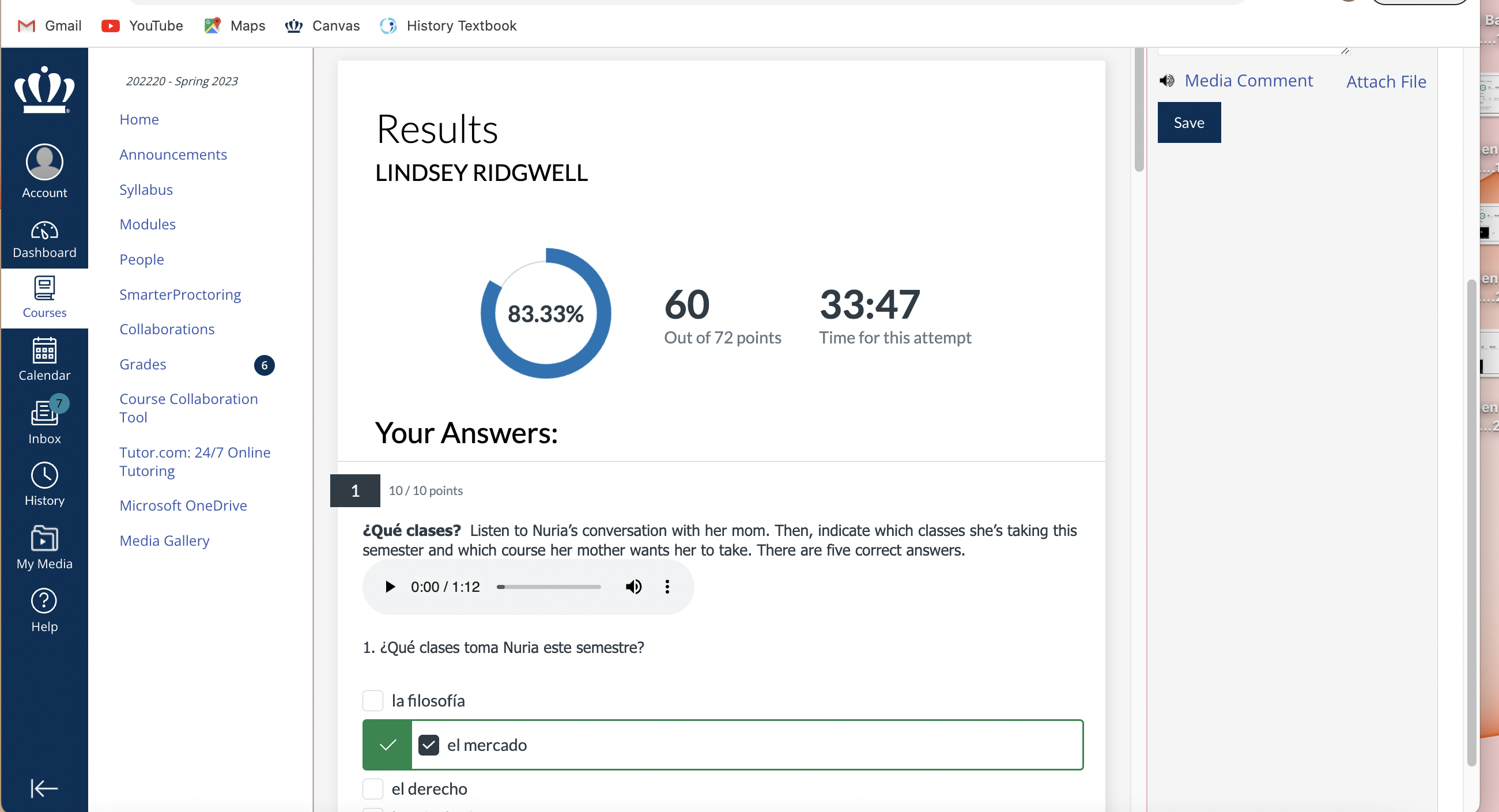The image size is (1499, 812).
Task: Go to course Home
Action: pos(139,119)
